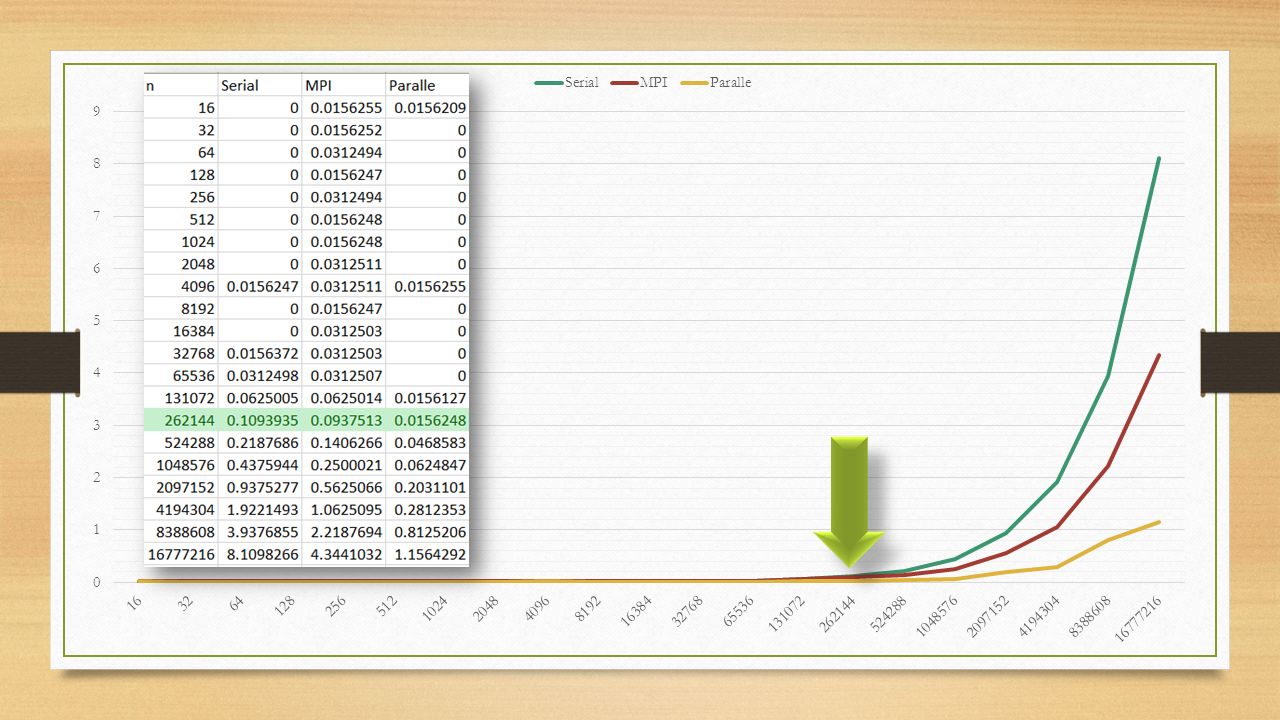Screen dimensions: 1280x720
Task: Click table cell 0.0156209 in Paralle column
Action: coord(430,108)
